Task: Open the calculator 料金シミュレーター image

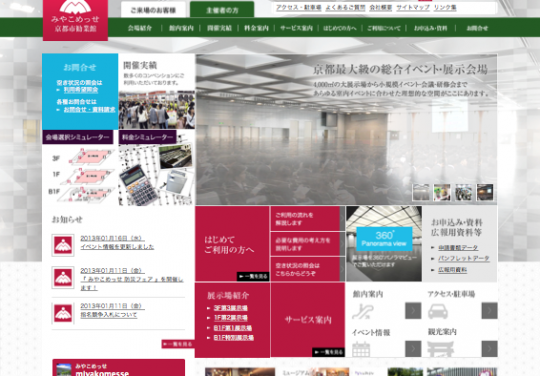Action: (157, 175)
